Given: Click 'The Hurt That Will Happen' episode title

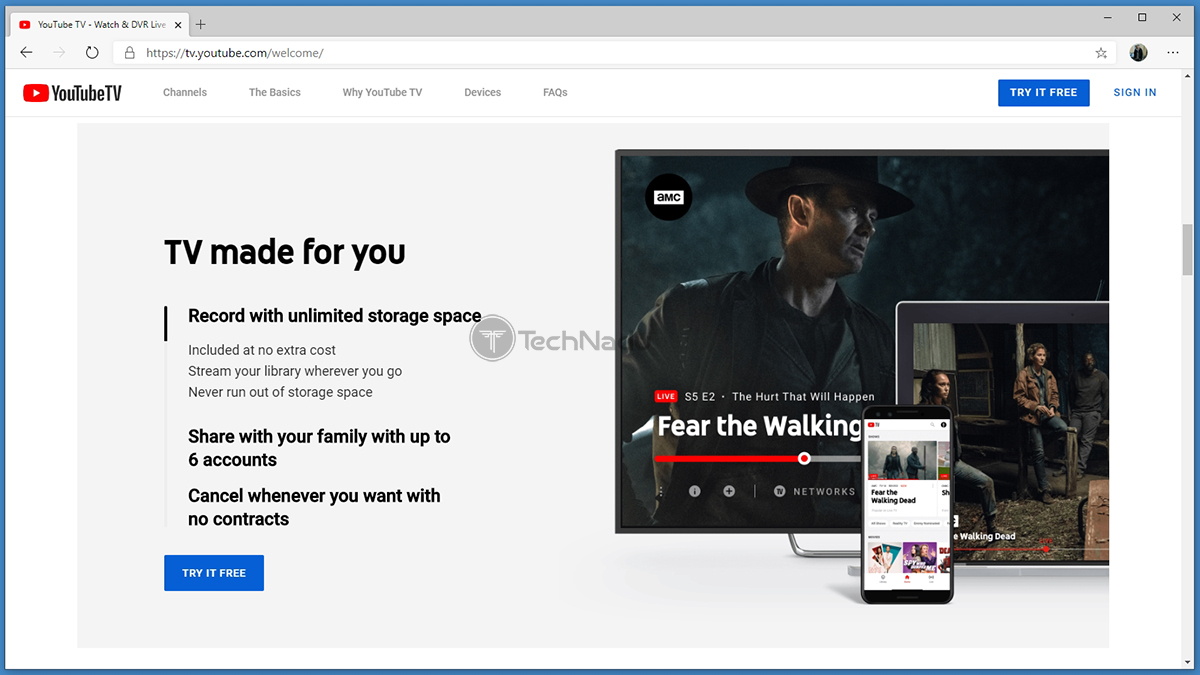Looking at the screenshot, I should click(803, 397).
